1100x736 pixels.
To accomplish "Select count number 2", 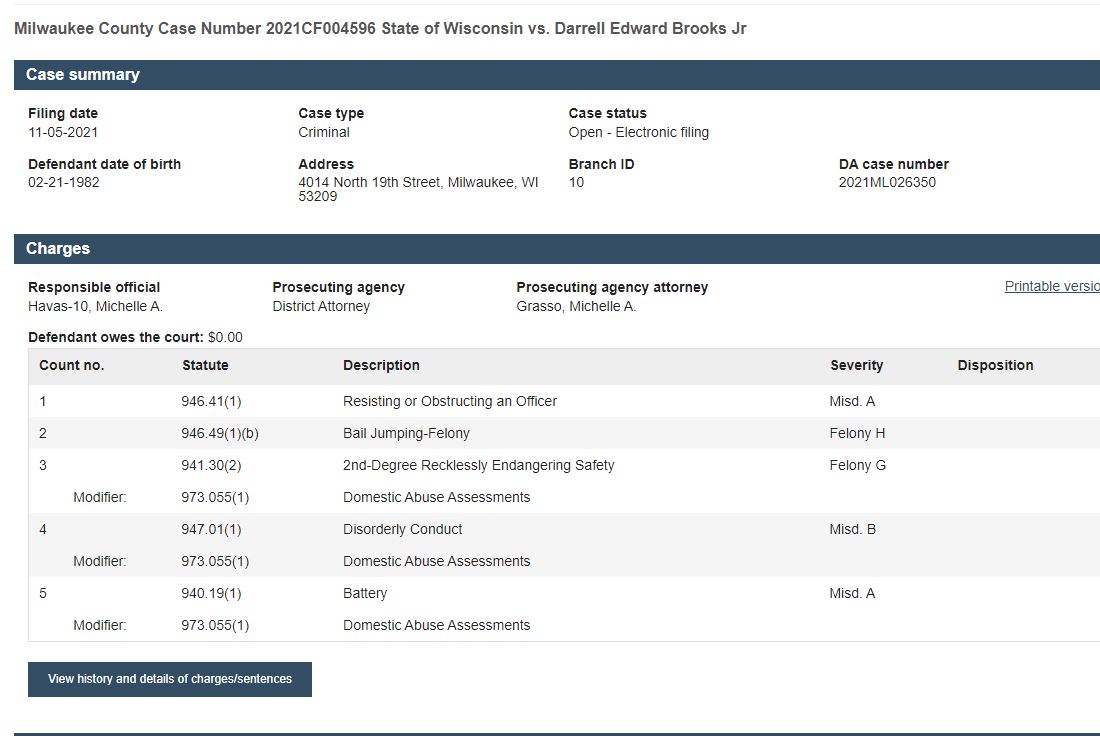I will (x=43, y=434).
